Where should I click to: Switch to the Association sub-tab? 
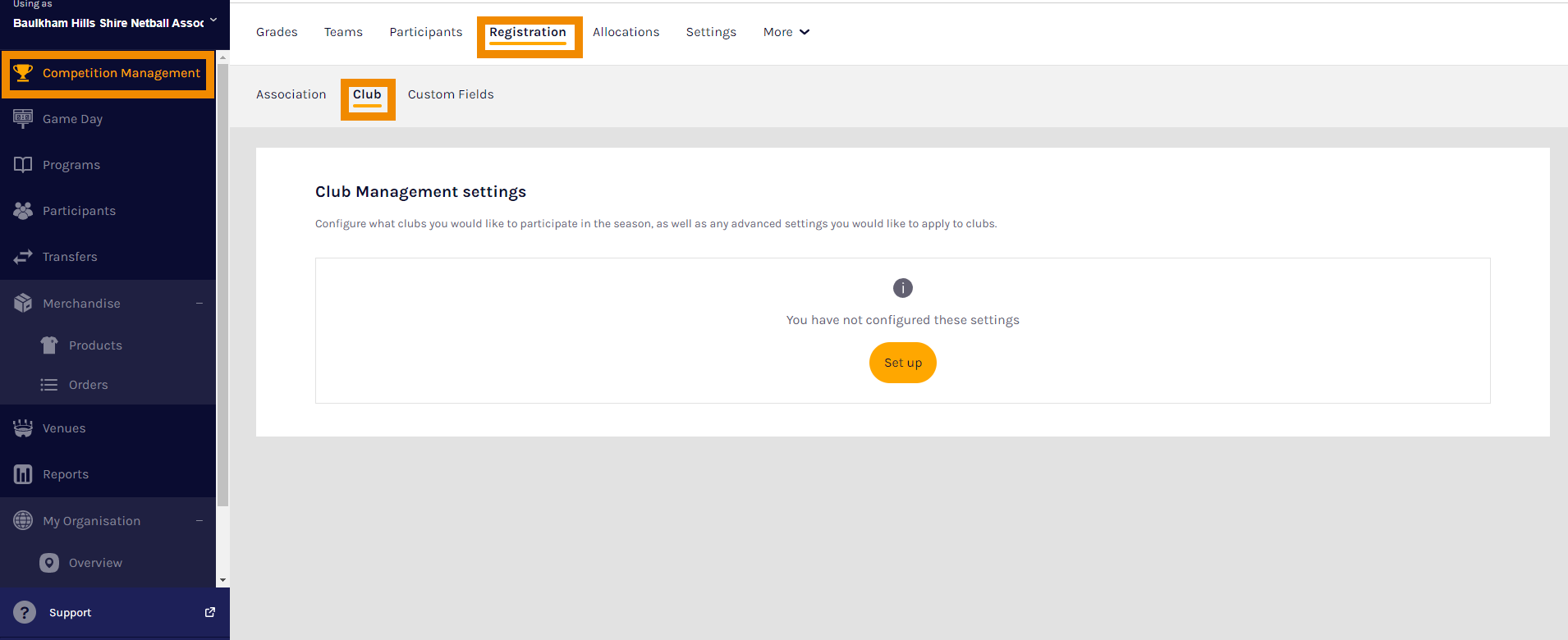pyautogui.click(x=291, y=94)
